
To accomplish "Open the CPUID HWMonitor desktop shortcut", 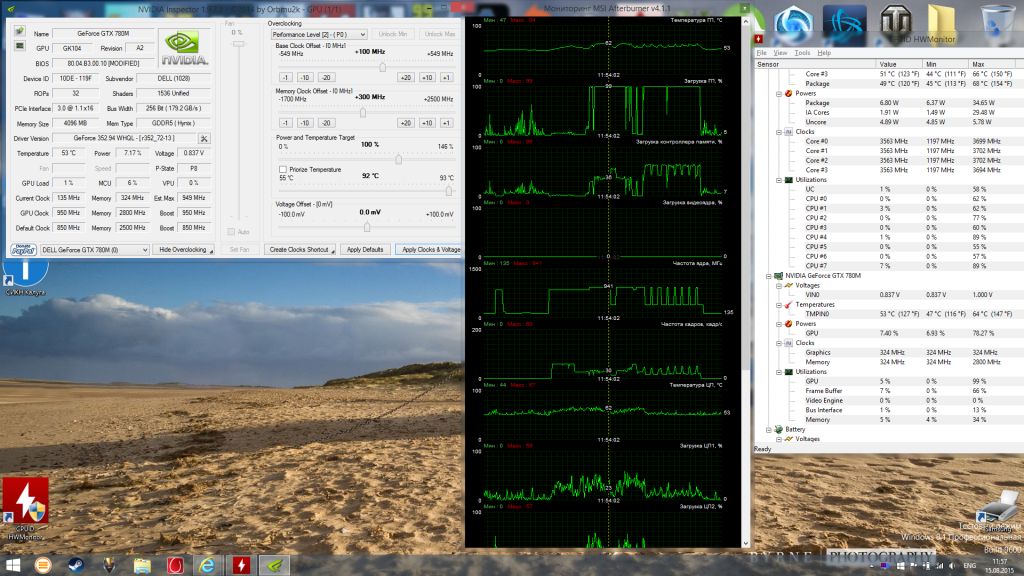I will pyautogui.click(x=25, y=508).
